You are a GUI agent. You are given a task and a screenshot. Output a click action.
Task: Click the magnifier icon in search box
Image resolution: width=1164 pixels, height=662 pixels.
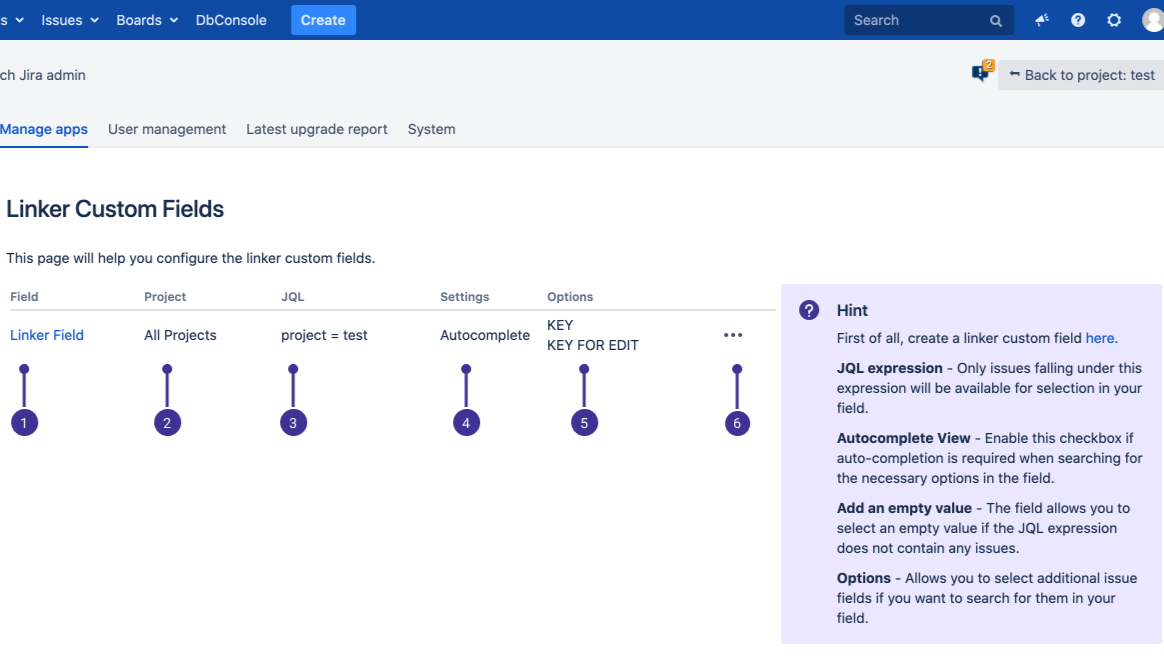click(995, 21)
